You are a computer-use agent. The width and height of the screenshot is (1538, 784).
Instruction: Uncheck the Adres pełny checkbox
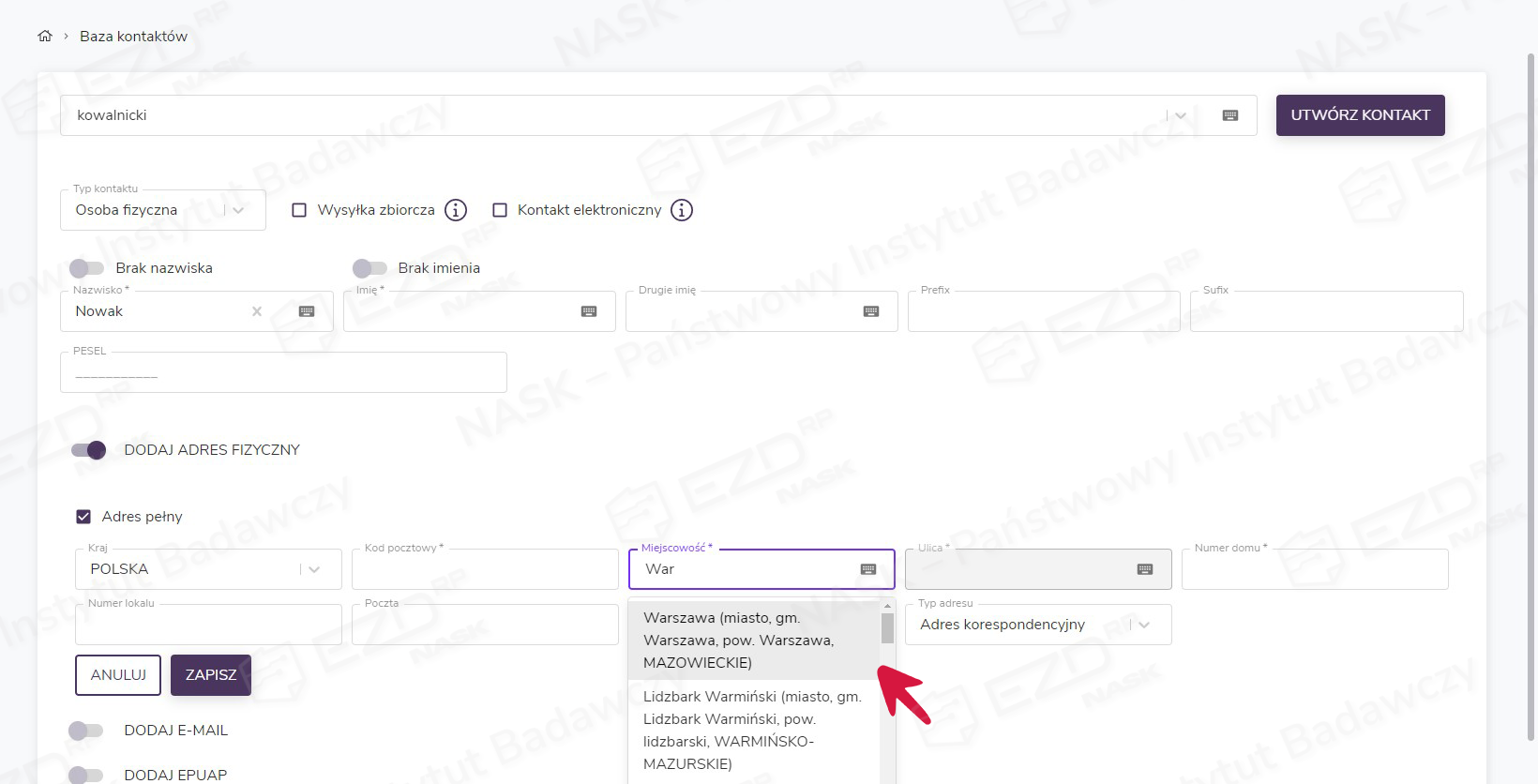[83, 517]
